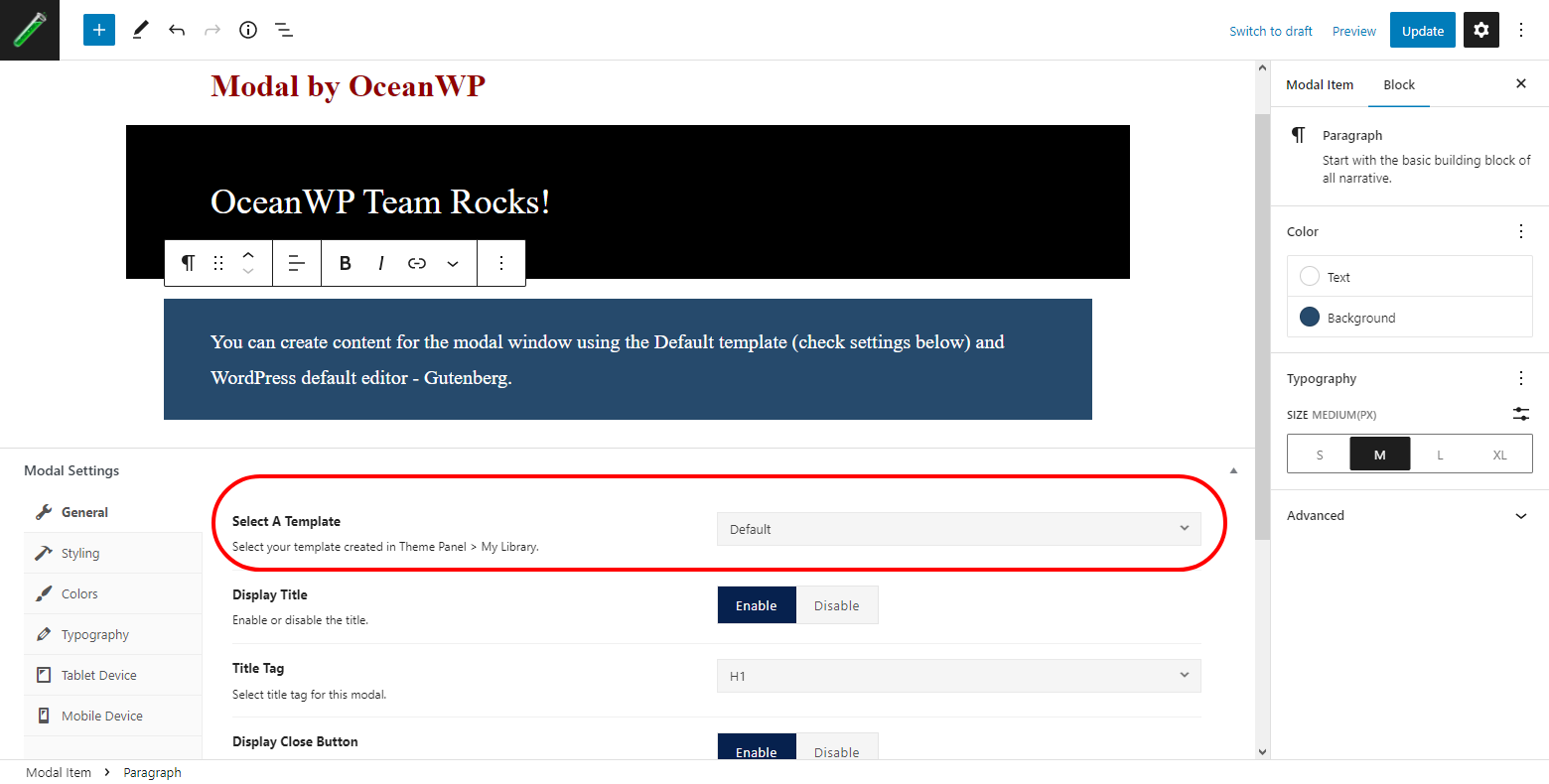Select font size L
Viewport: 1549px width, 784px height.
pyautogui.click(x=1440, y=455)
